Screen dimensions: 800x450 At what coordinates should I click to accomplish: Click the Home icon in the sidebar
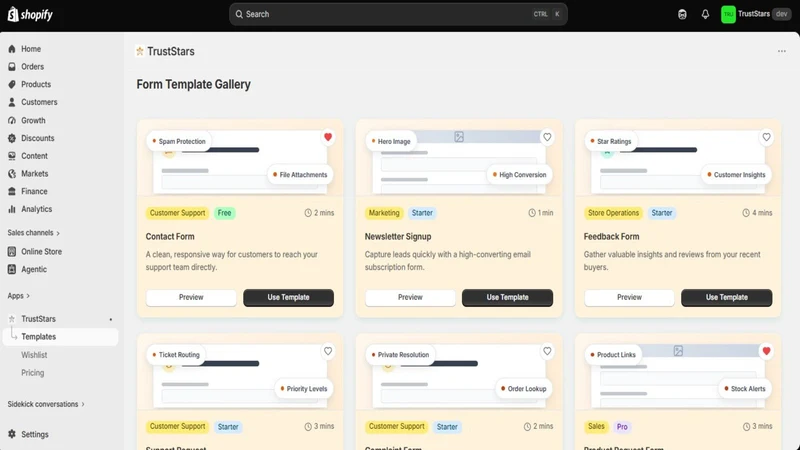tap(12, 49)
